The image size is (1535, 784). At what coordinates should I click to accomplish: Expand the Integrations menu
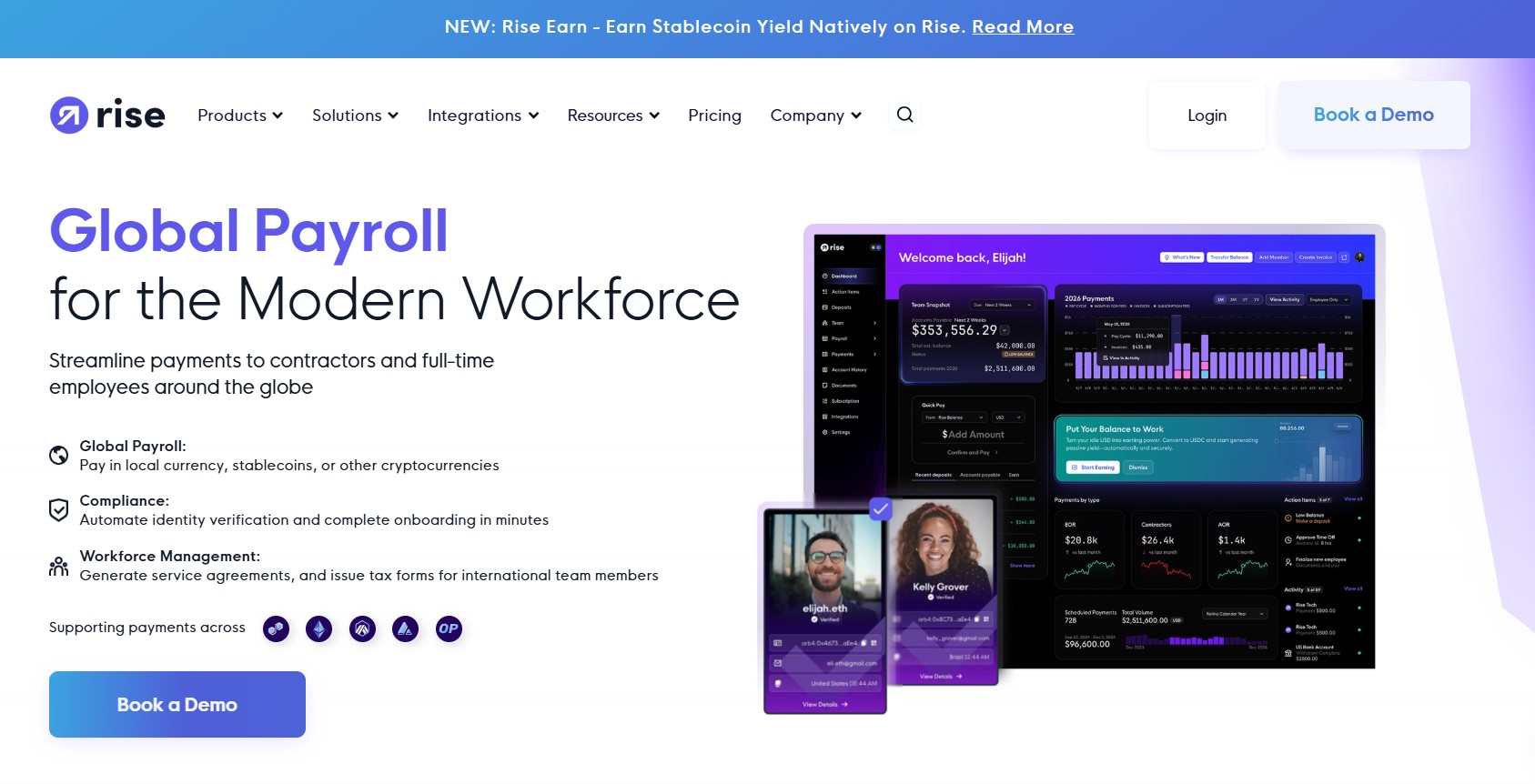pyautogui.click(x=483, y=116)
